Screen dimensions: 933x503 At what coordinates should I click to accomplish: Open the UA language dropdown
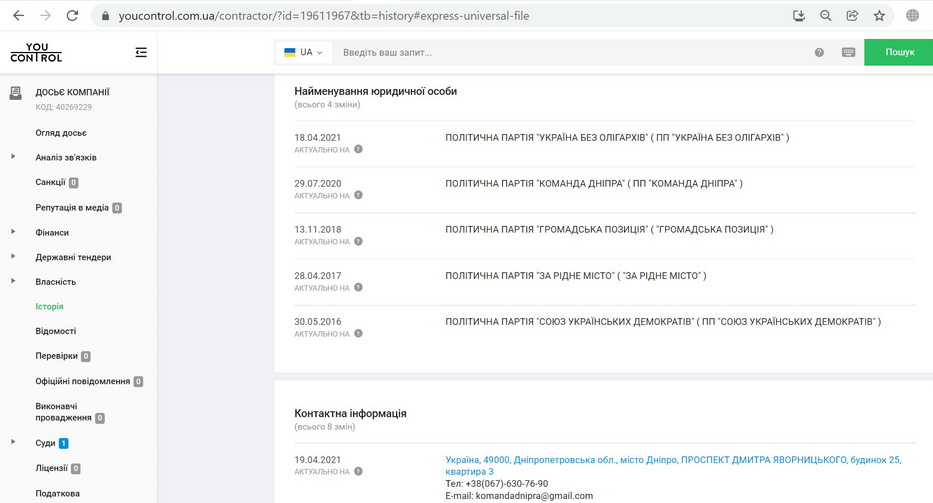(x=303, y=52)
